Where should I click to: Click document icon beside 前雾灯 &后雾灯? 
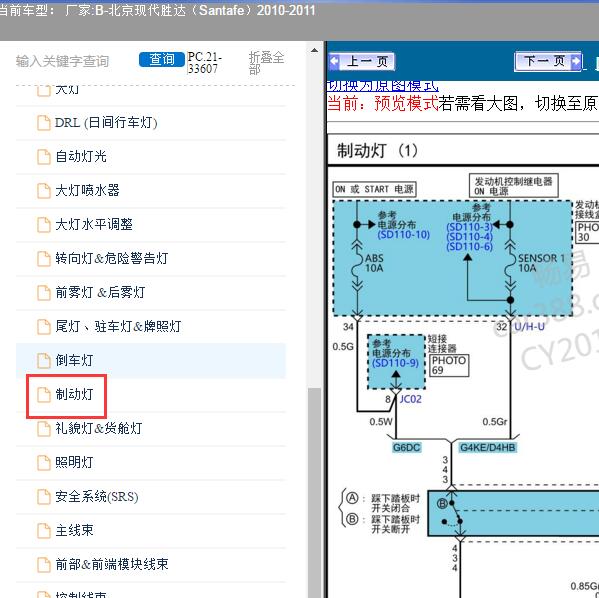tap(44, 293)
